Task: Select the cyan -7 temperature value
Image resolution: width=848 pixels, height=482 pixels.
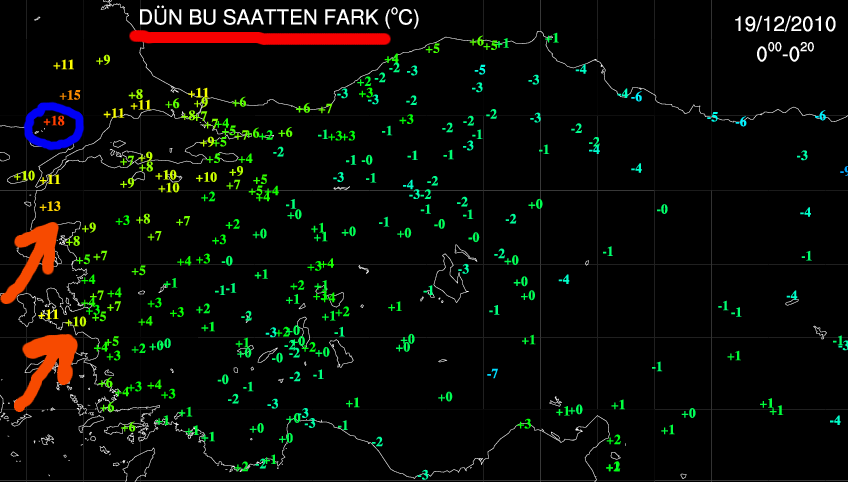Action: 492,374
